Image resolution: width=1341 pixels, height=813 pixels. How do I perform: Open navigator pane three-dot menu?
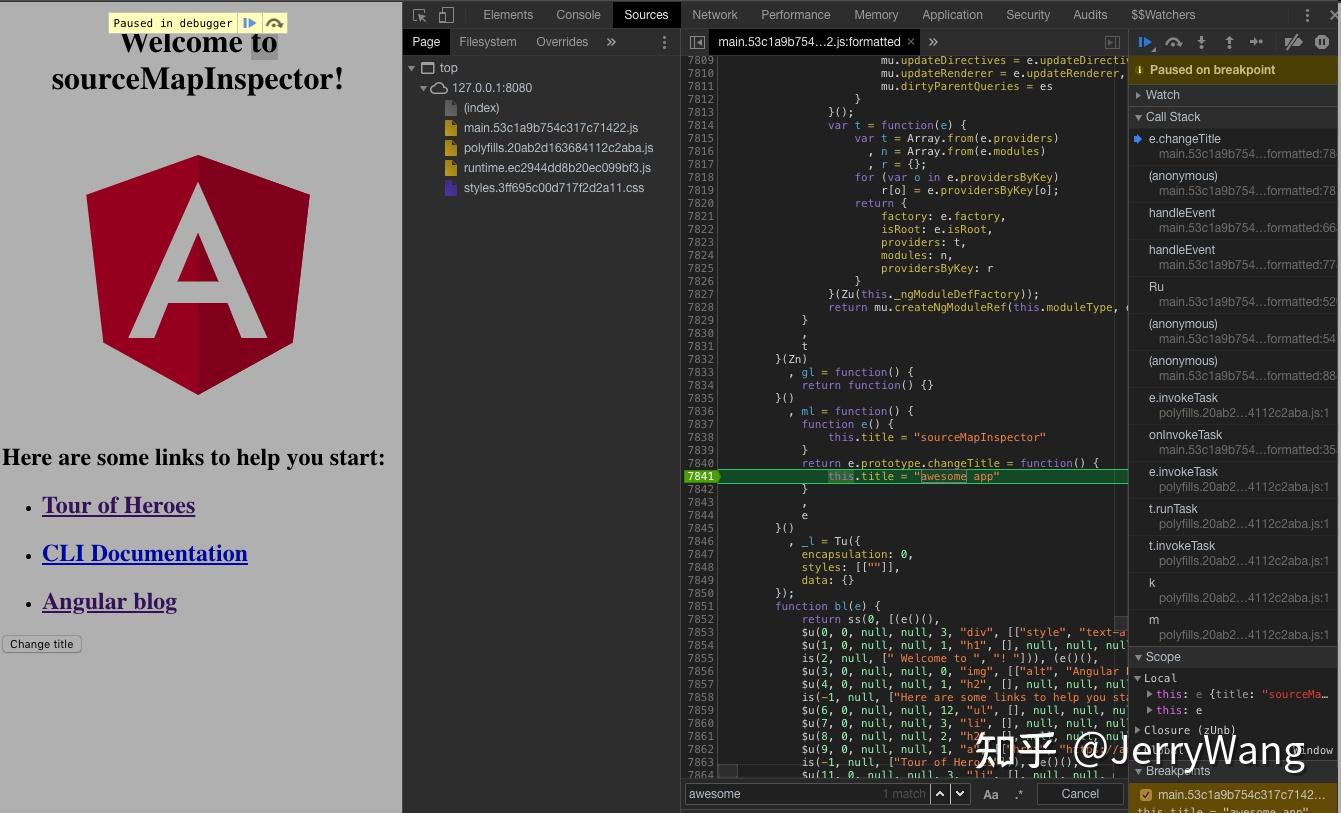pos(665,42)
